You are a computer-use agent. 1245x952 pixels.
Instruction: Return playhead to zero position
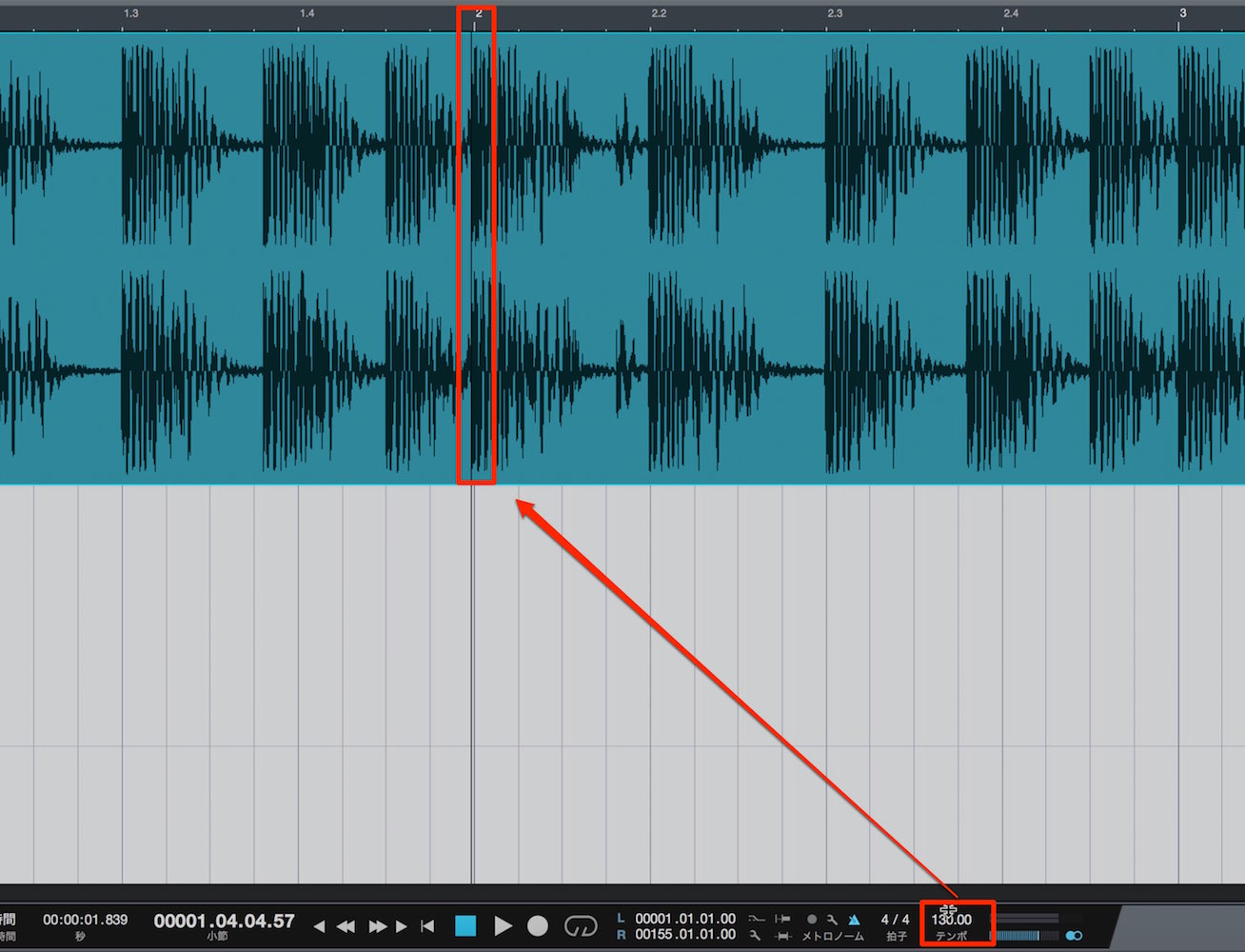427,925
